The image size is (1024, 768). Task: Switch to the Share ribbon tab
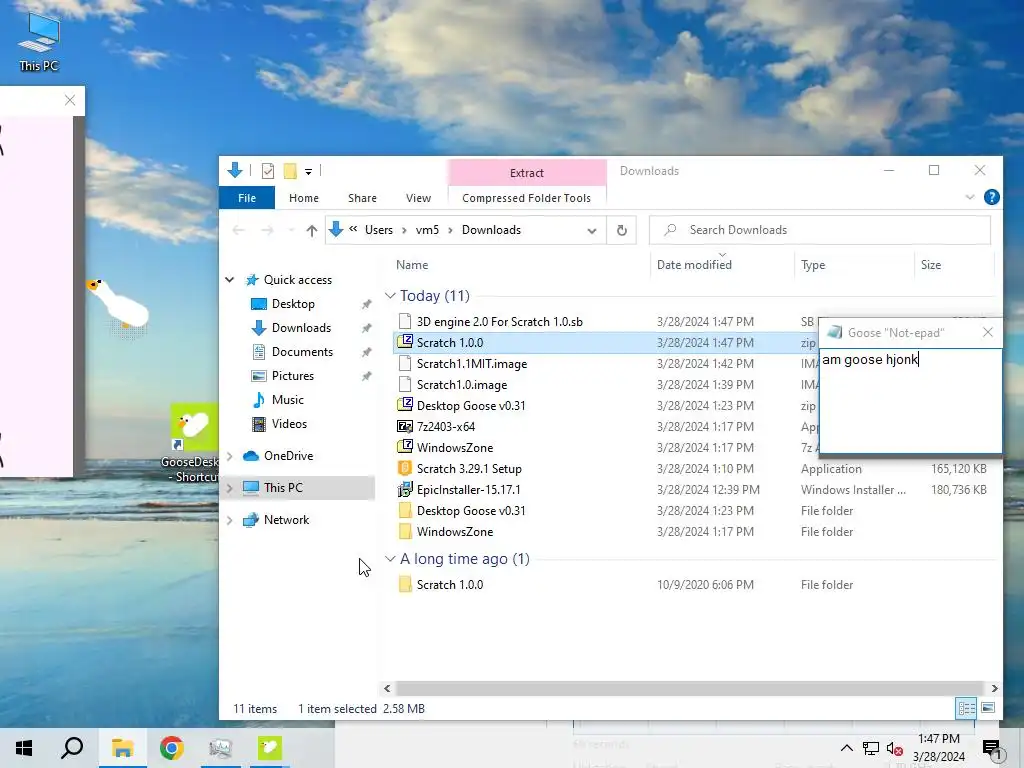362,198
